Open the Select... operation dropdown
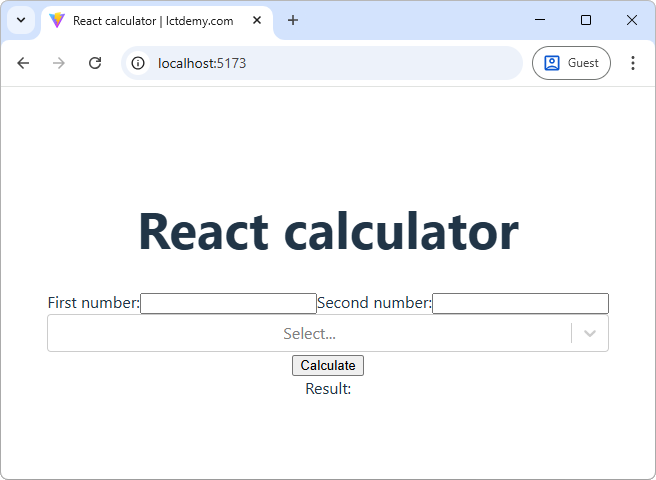Screen dimensions: 656x480 tap(309, 334)
